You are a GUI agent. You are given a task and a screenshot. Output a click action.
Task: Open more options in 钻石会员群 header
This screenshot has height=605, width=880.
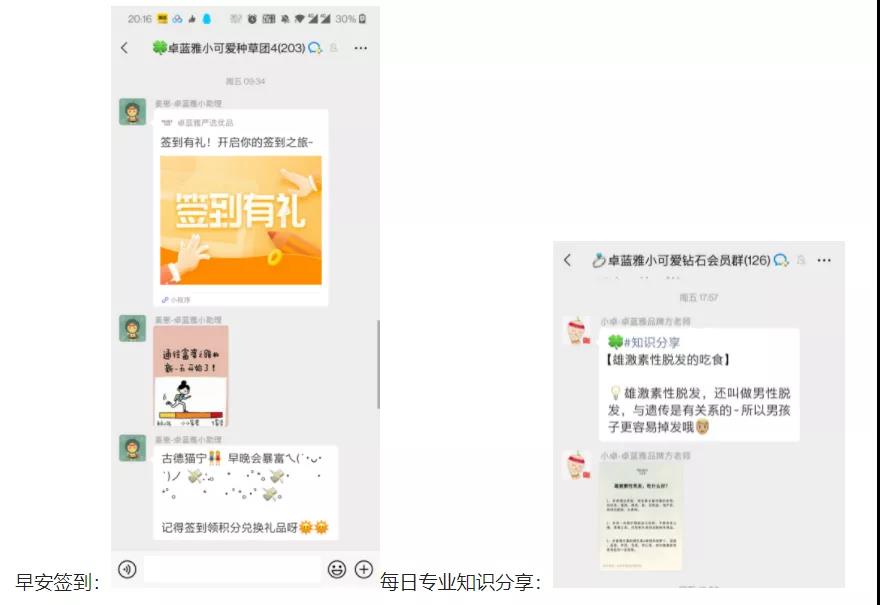coord(824,260)
